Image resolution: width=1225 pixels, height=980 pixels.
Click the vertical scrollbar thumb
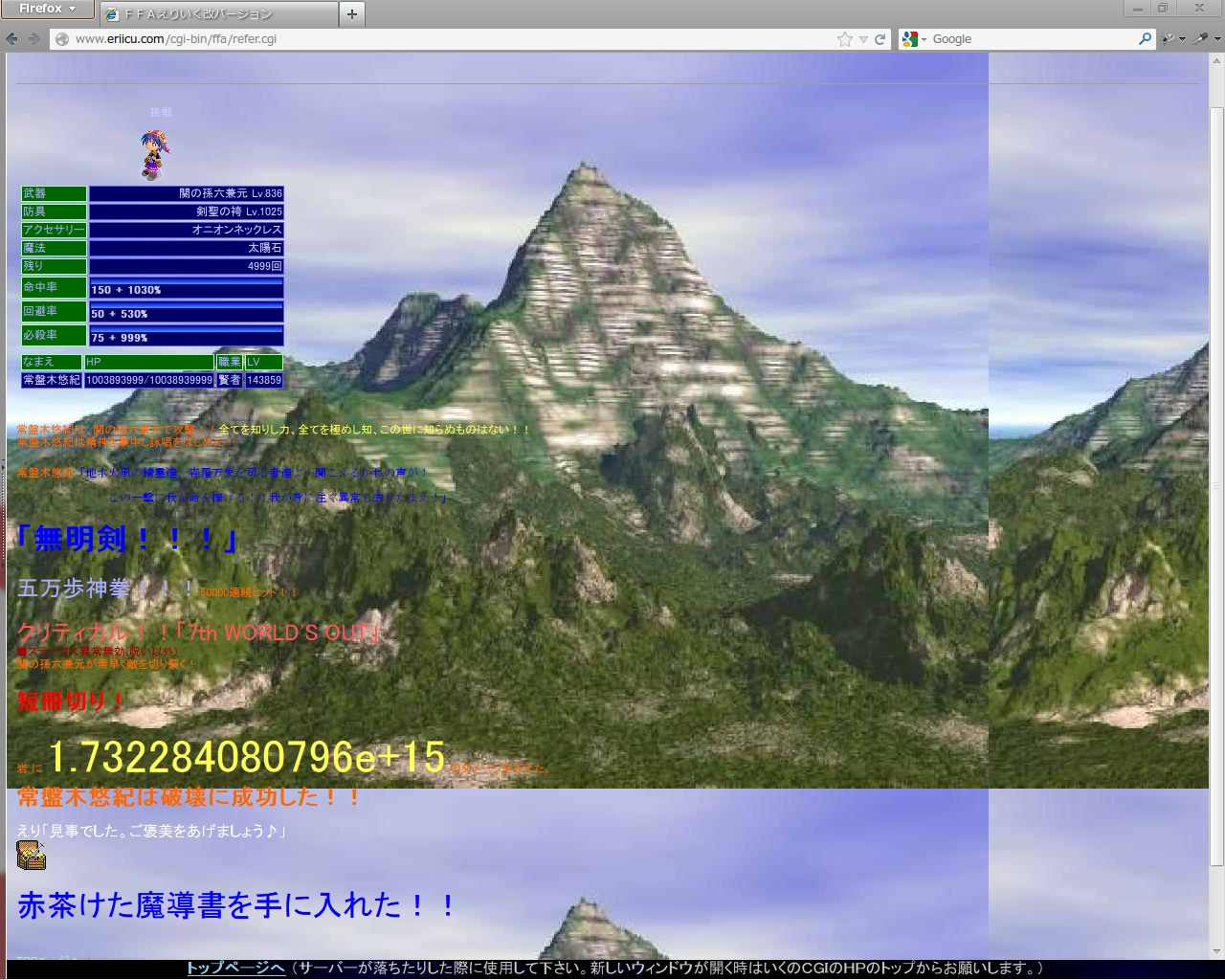[x=1217, y=488]
